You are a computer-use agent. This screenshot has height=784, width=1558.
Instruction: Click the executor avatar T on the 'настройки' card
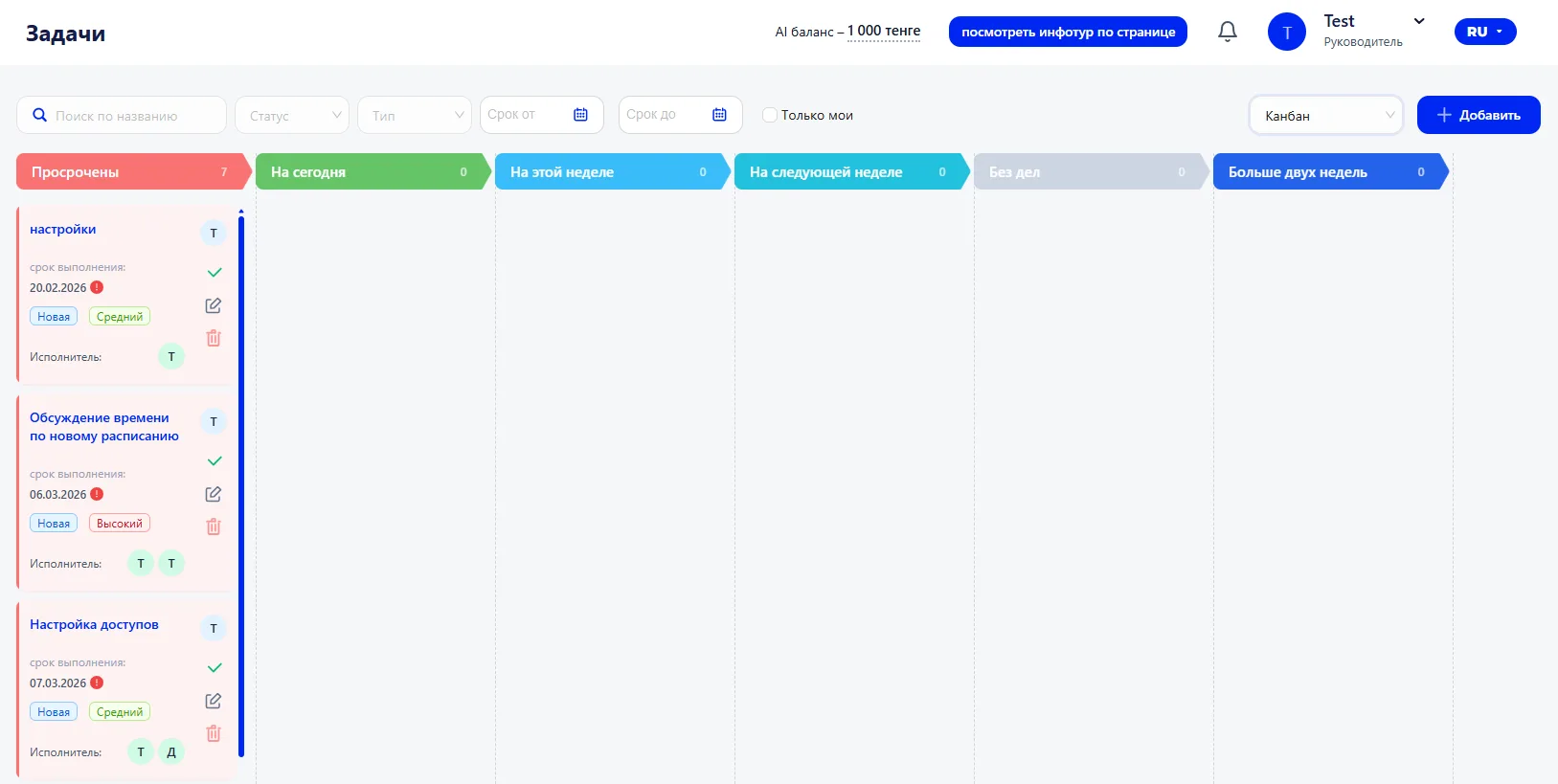click(171, 357)
